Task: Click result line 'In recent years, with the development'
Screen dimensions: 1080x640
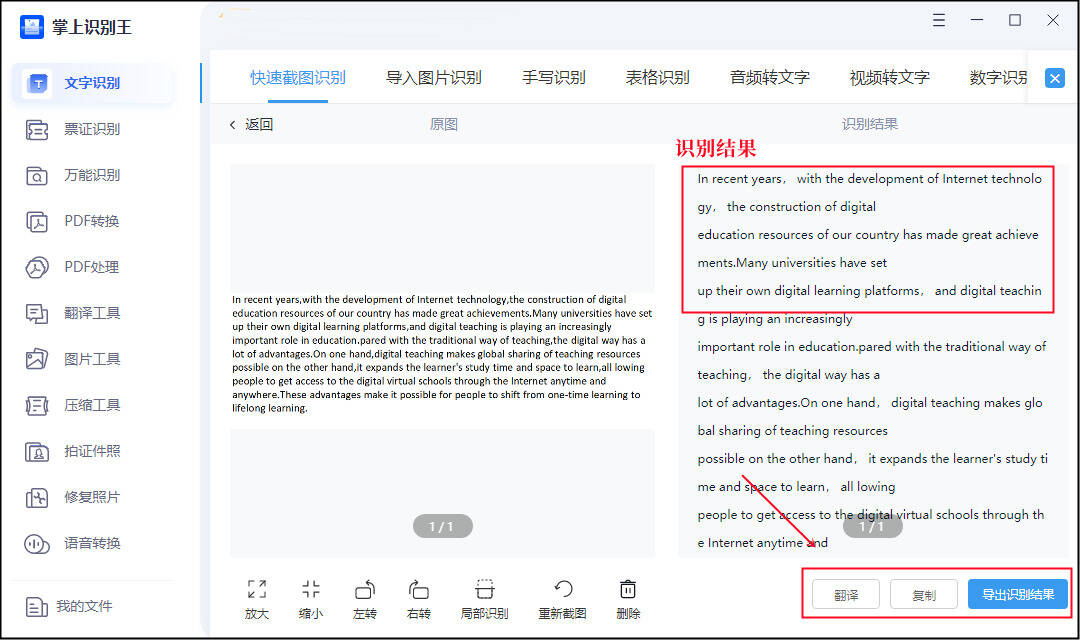Action: click(869, 179)
